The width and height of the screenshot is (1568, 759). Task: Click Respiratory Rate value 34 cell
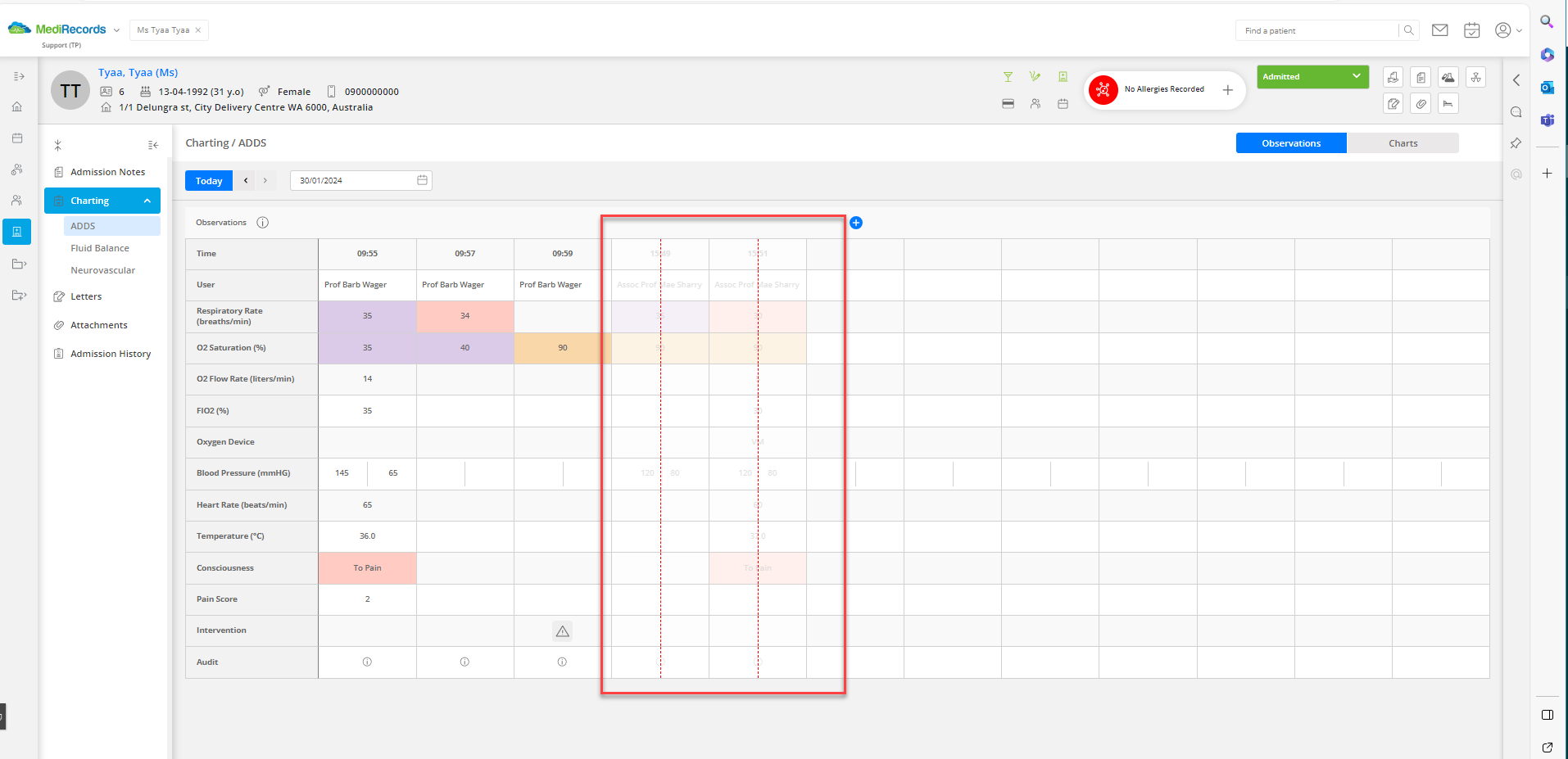click(465, 316)
